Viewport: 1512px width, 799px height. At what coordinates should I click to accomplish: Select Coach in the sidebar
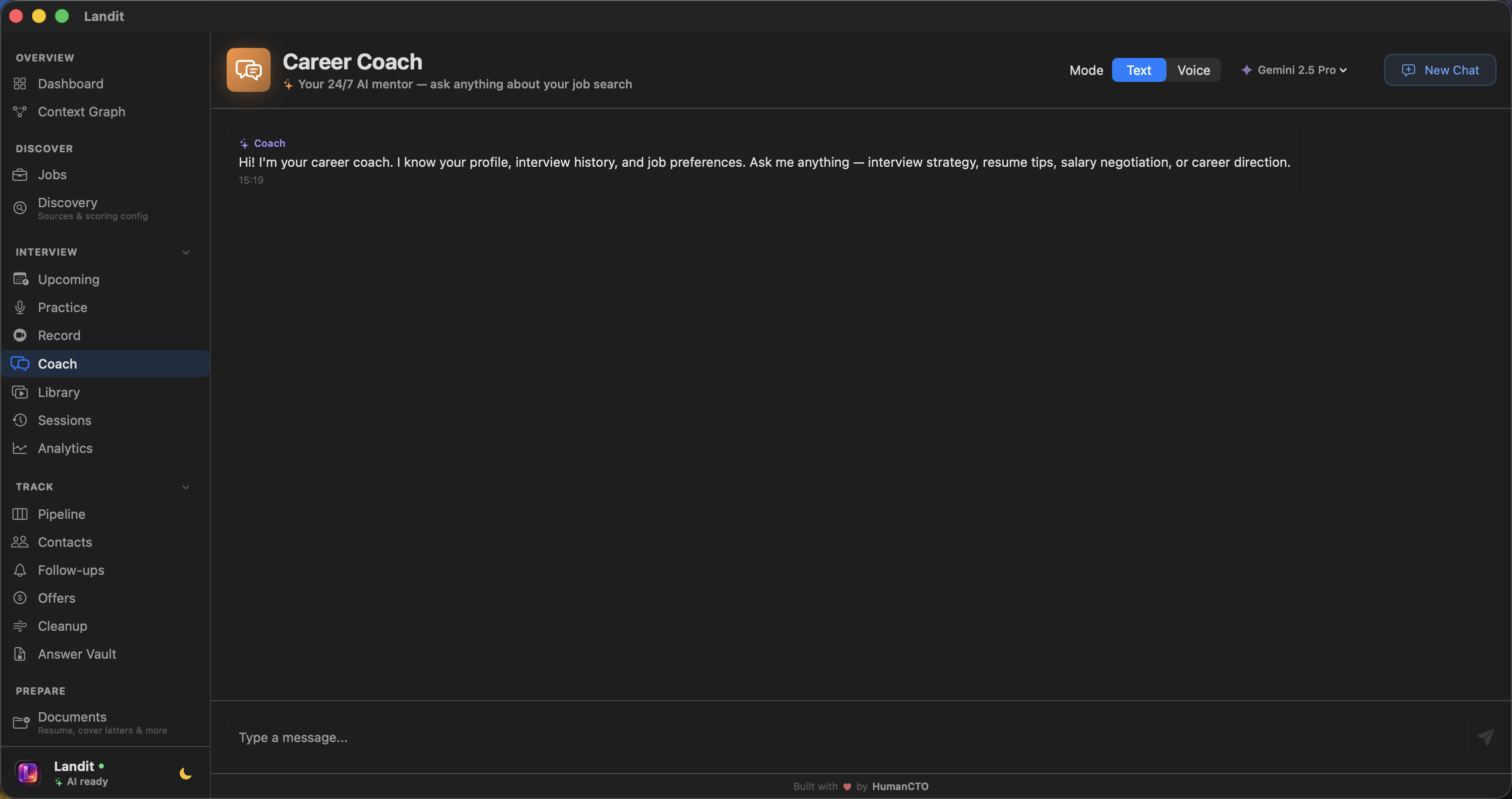[x=57, y=364]
